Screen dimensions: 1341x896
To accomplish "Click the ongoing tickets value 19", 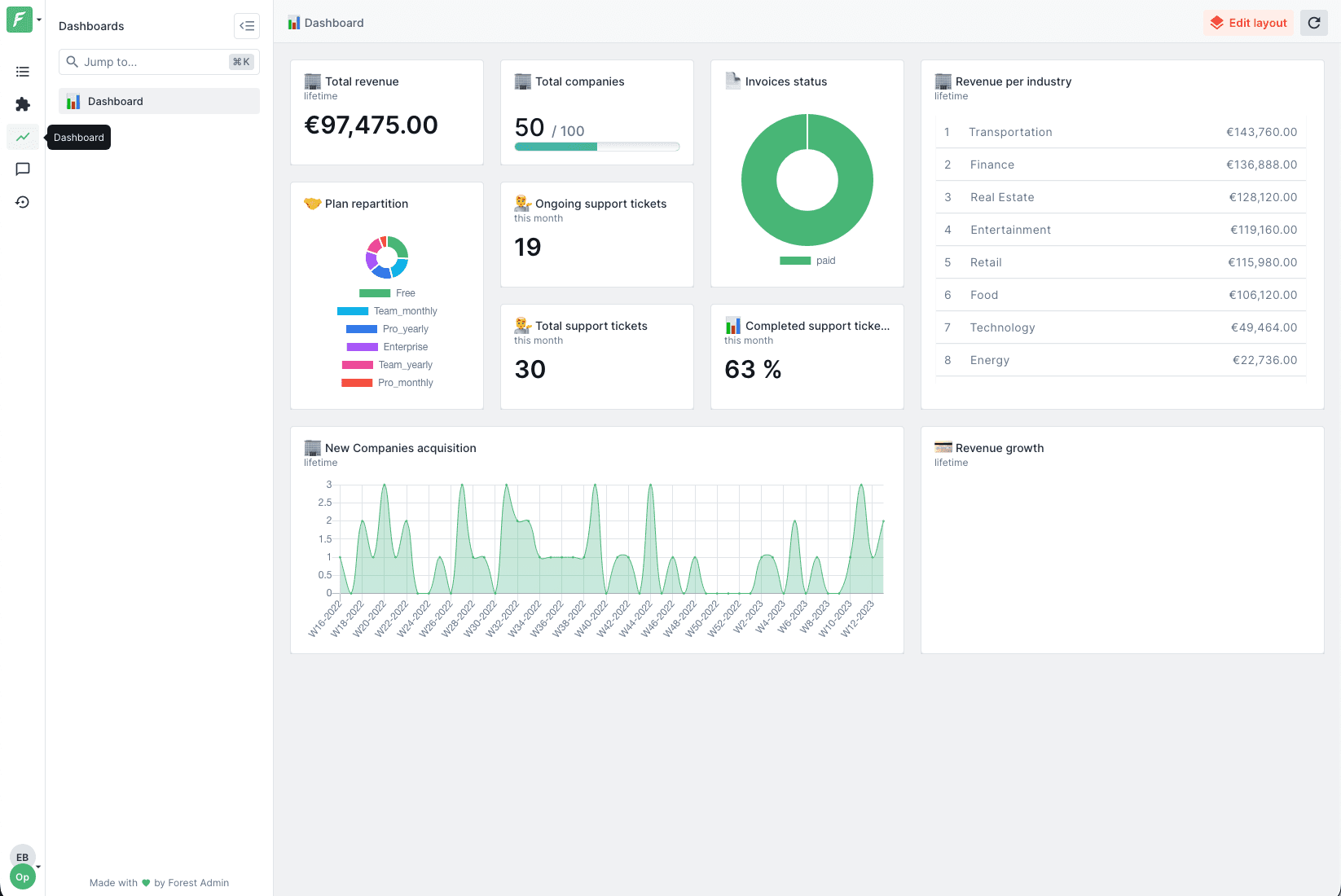I will pyautogui.click(x=528, y=247).
